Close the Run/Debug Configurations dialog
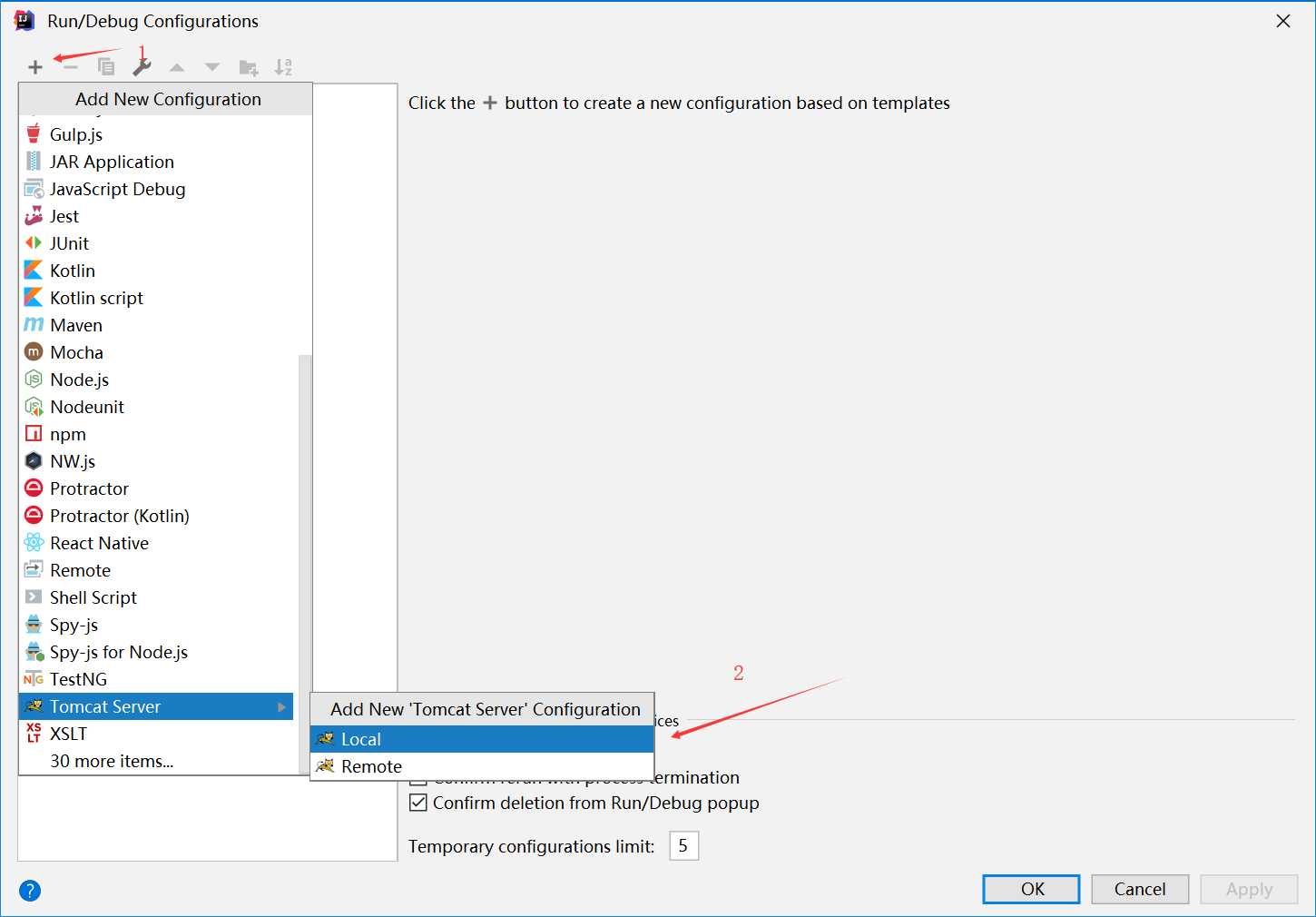Screen dimensions: 1316x917 click(1283, 21)
